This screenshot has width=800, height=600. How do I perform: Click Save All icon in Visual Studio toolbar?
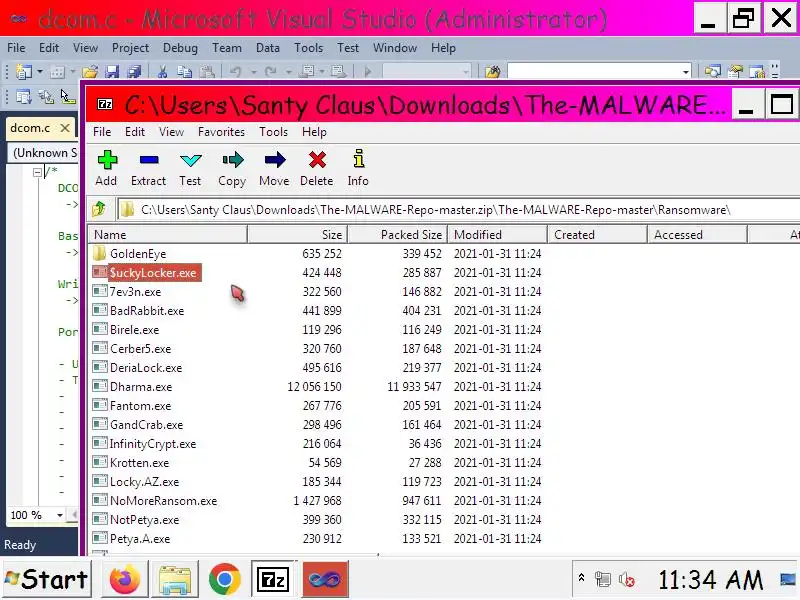pos(135,71)
